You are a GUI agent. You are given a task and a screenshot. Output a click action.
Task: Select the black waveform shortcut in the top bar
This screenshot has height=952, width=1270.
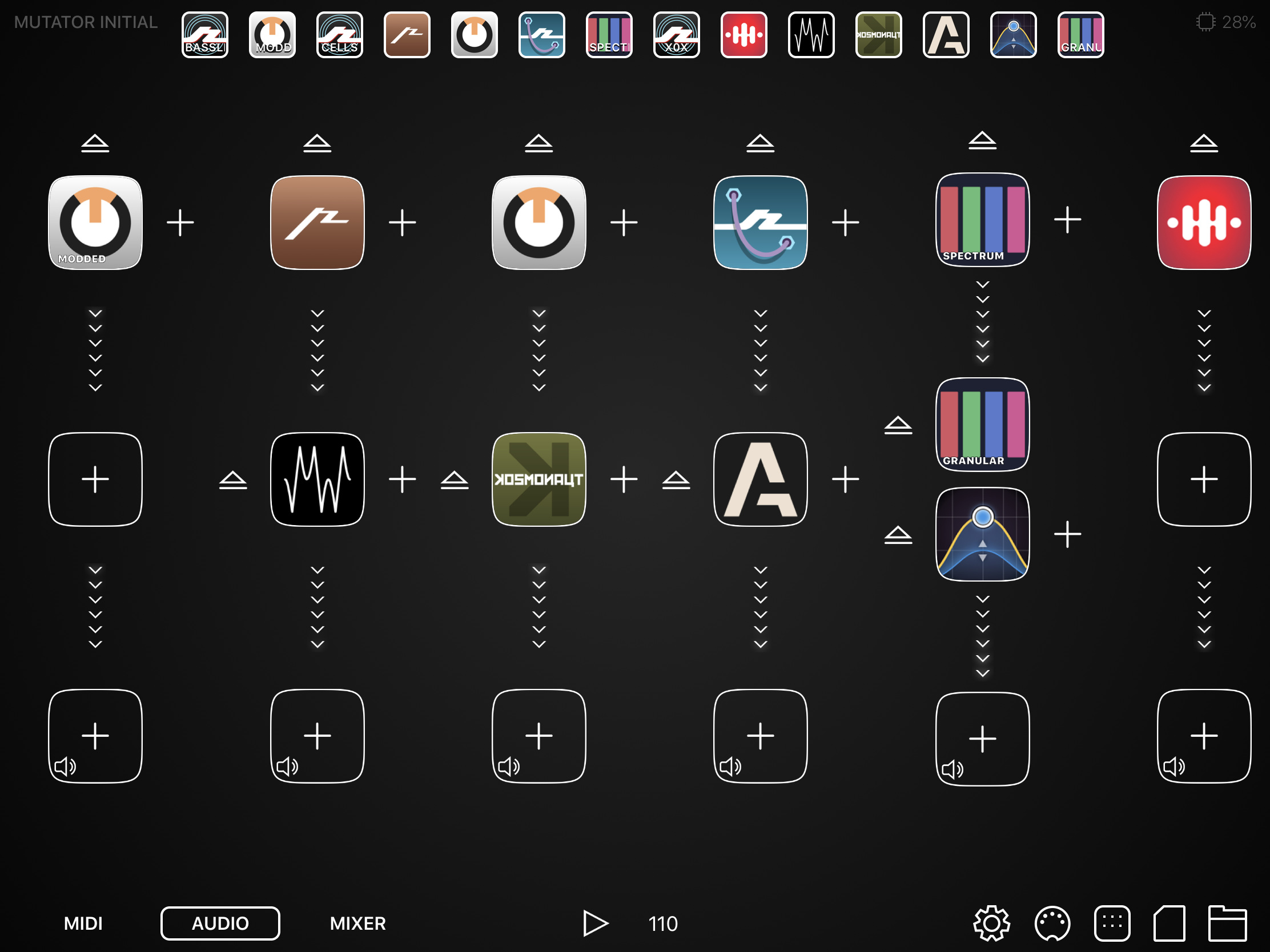coord(811,35)
